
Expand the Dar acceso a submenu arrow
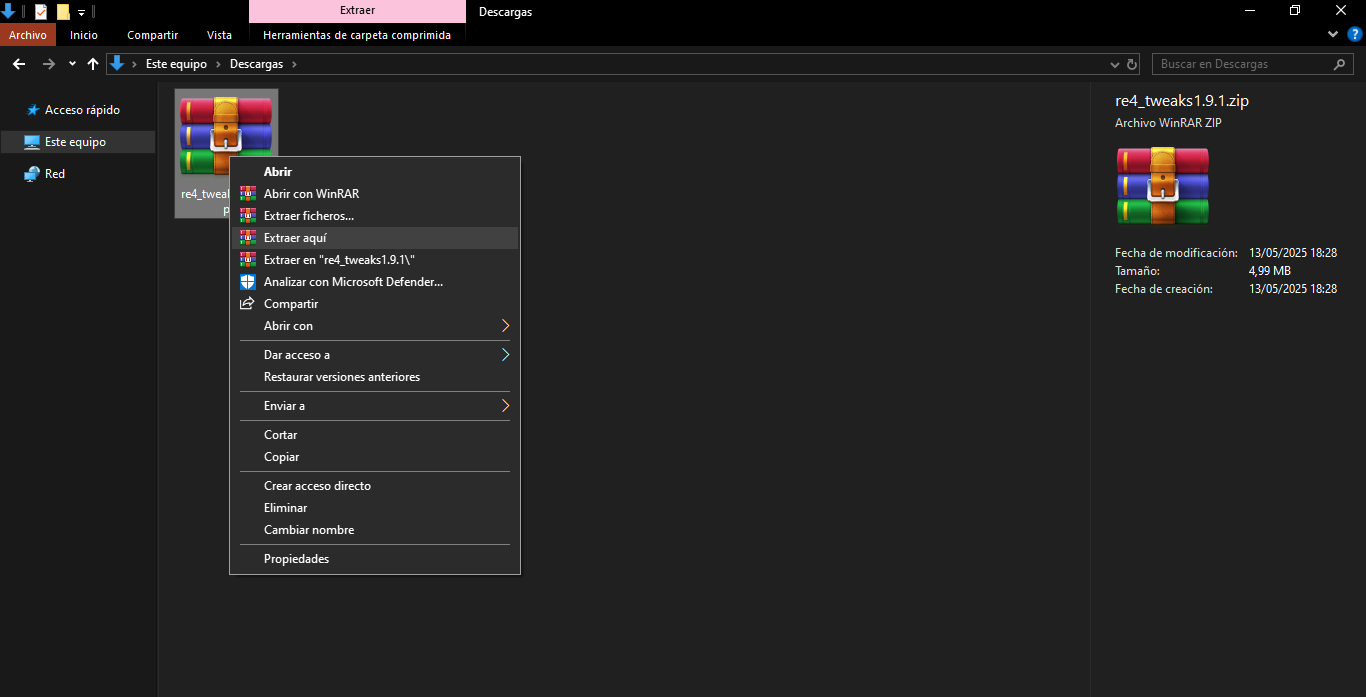[x=505, y=355]
